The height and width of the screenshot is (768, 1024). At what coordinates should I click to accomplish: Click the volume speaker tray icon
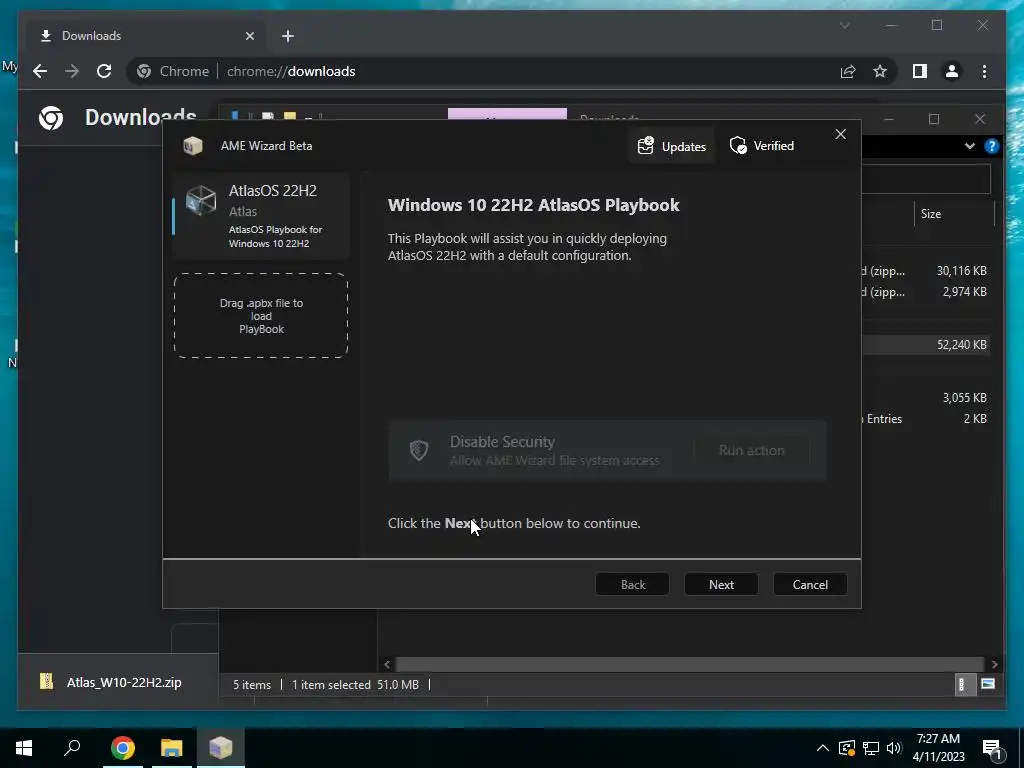coord(894,748)
